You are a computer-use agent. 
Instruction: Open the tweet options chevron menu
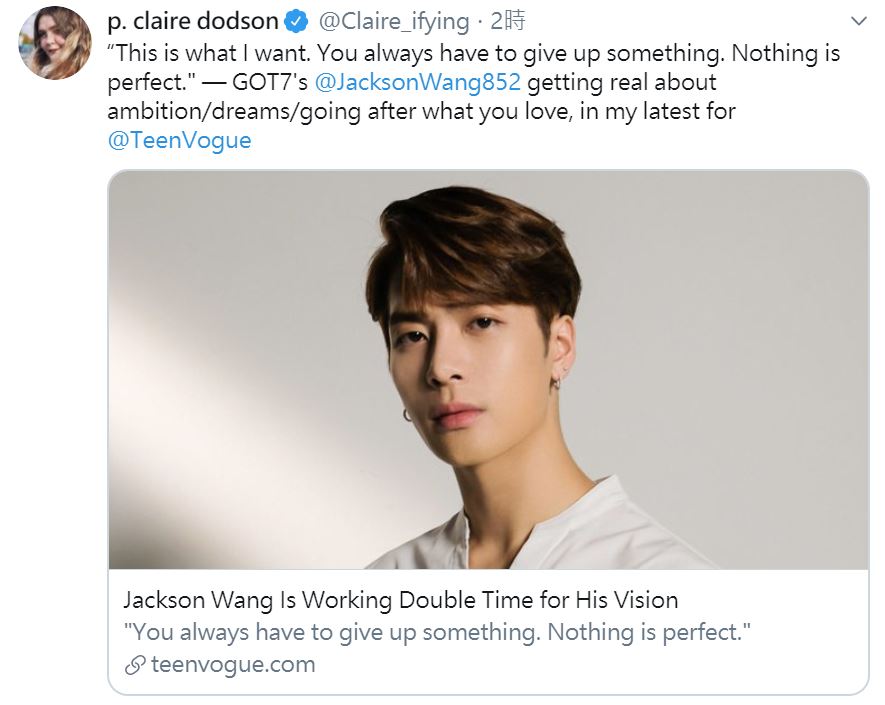[x=858, y=21]
